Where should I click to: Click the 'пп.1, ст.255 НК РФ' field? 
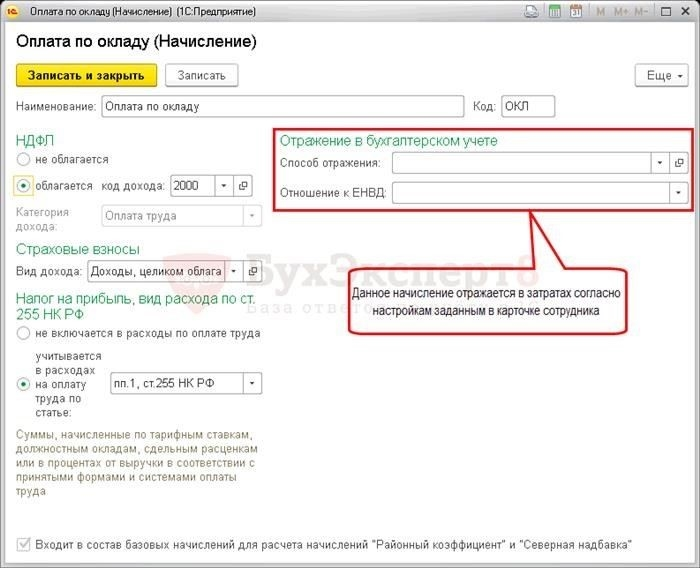177,383
